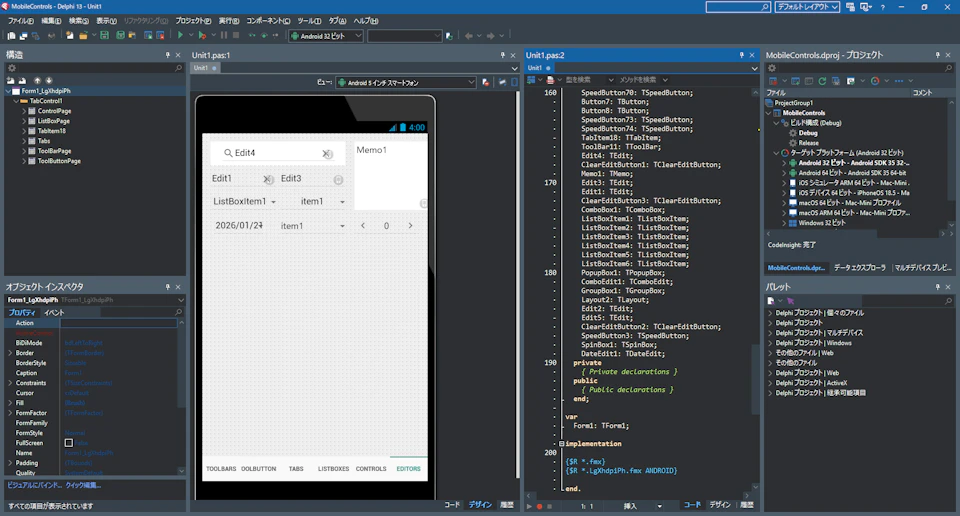Click the move-up arrow in the Structure panel
This screenshot has height=516, width=960.
[x=37, y=80]
